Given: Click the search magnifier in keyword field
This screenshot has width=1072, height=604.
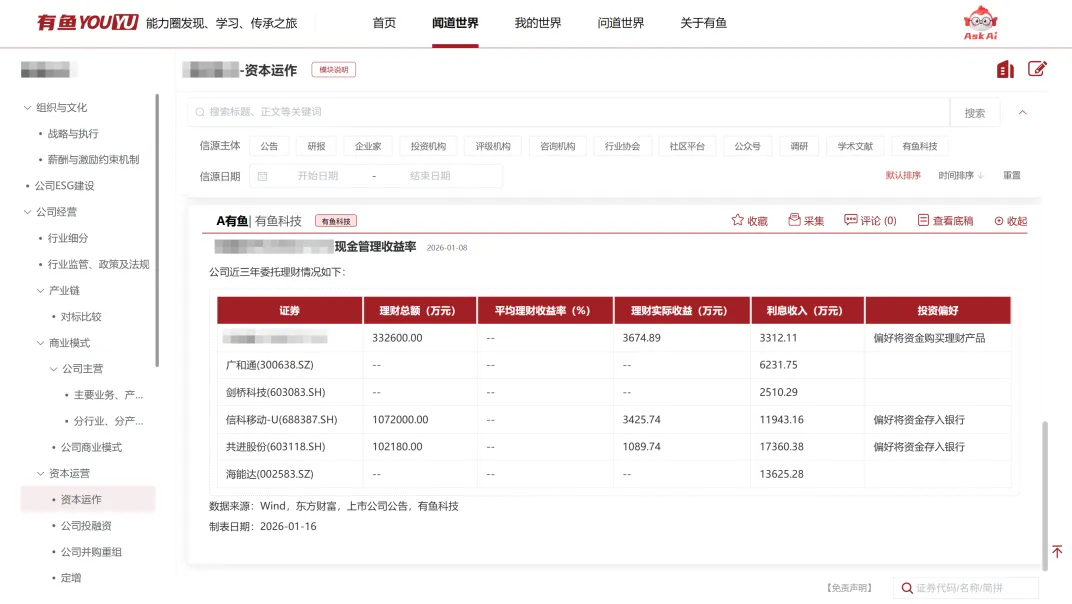Looking at the screenshot, I should (200, 112).
